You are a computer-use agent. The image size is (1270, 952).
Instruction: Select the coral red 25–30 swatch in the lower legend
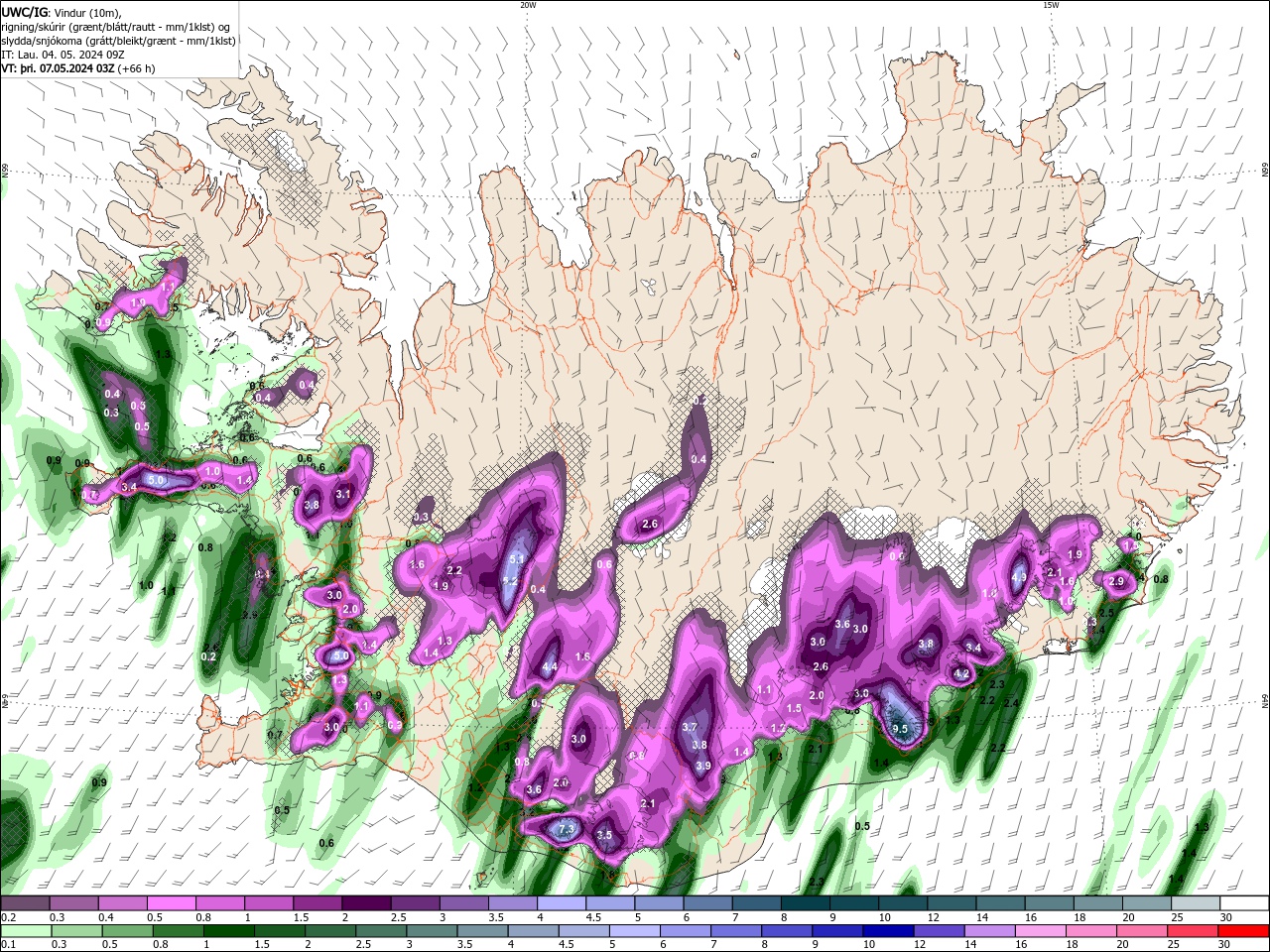click(1191, 931)
